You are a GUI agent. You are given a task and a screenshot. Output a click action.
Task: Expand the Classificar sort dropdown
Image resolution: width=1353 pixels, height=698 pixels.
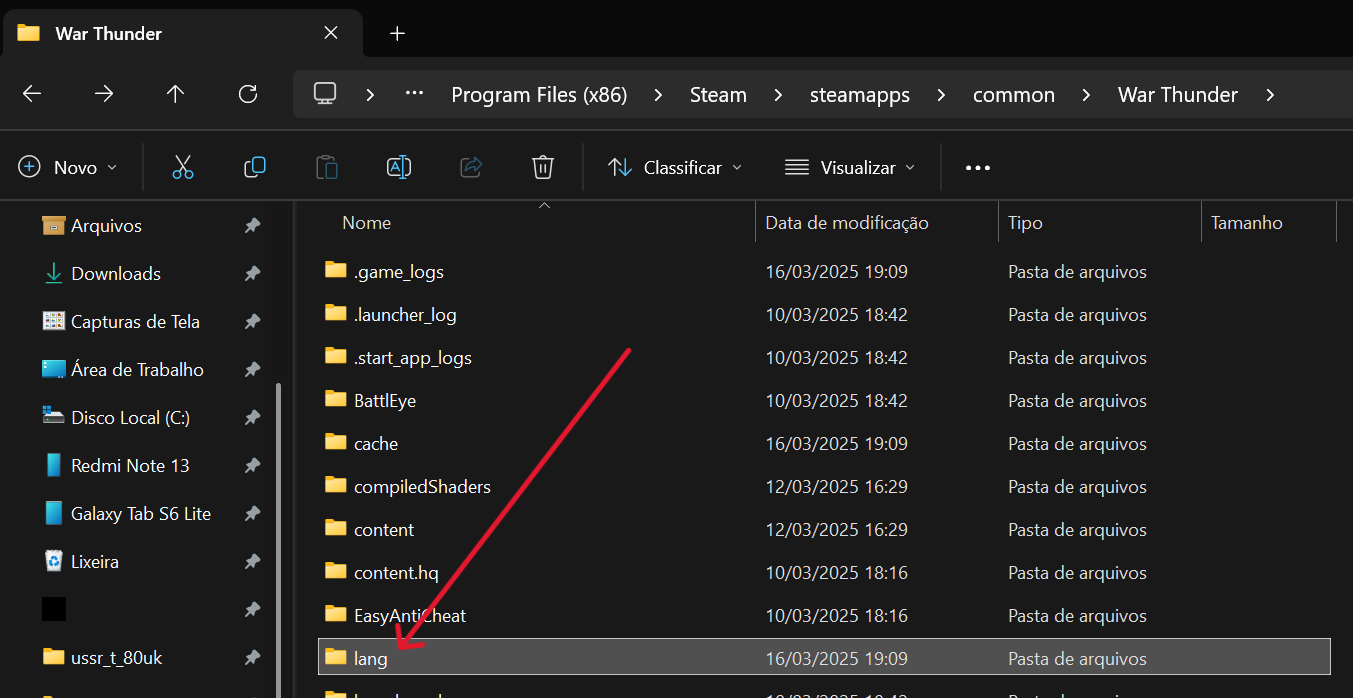(x=675, y=167)
